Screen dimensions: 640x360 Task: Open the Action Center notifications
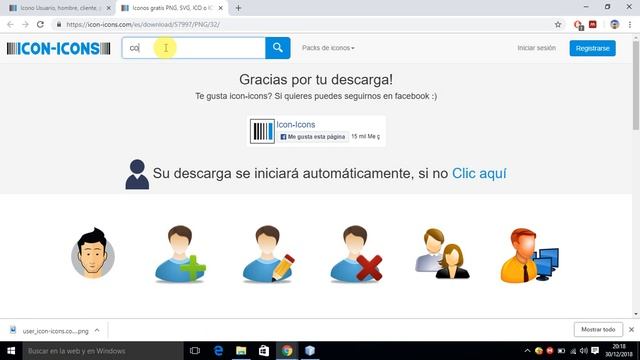[x=595, y=351]
